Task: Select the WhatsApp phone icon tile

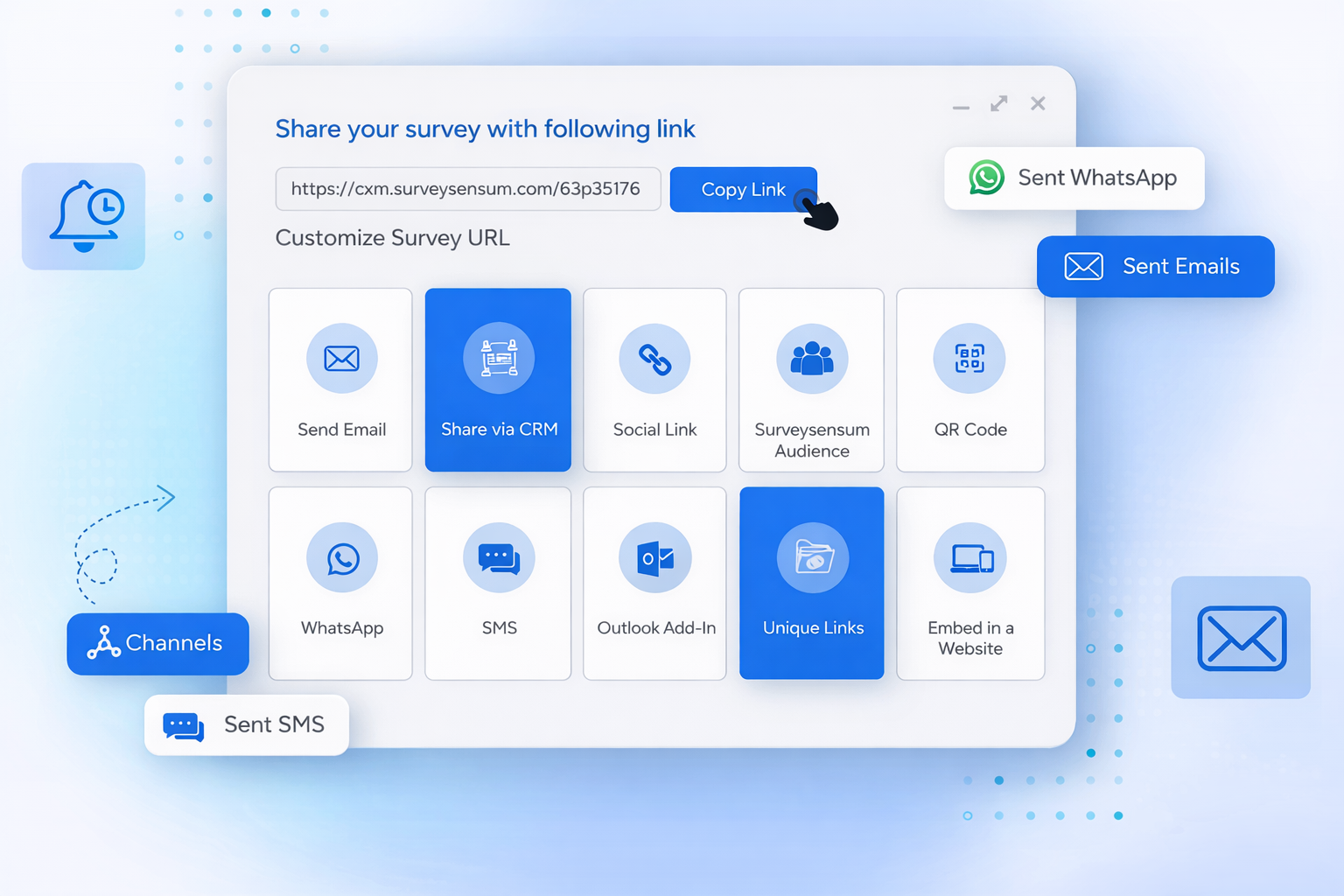Action: tap(342, 558)
